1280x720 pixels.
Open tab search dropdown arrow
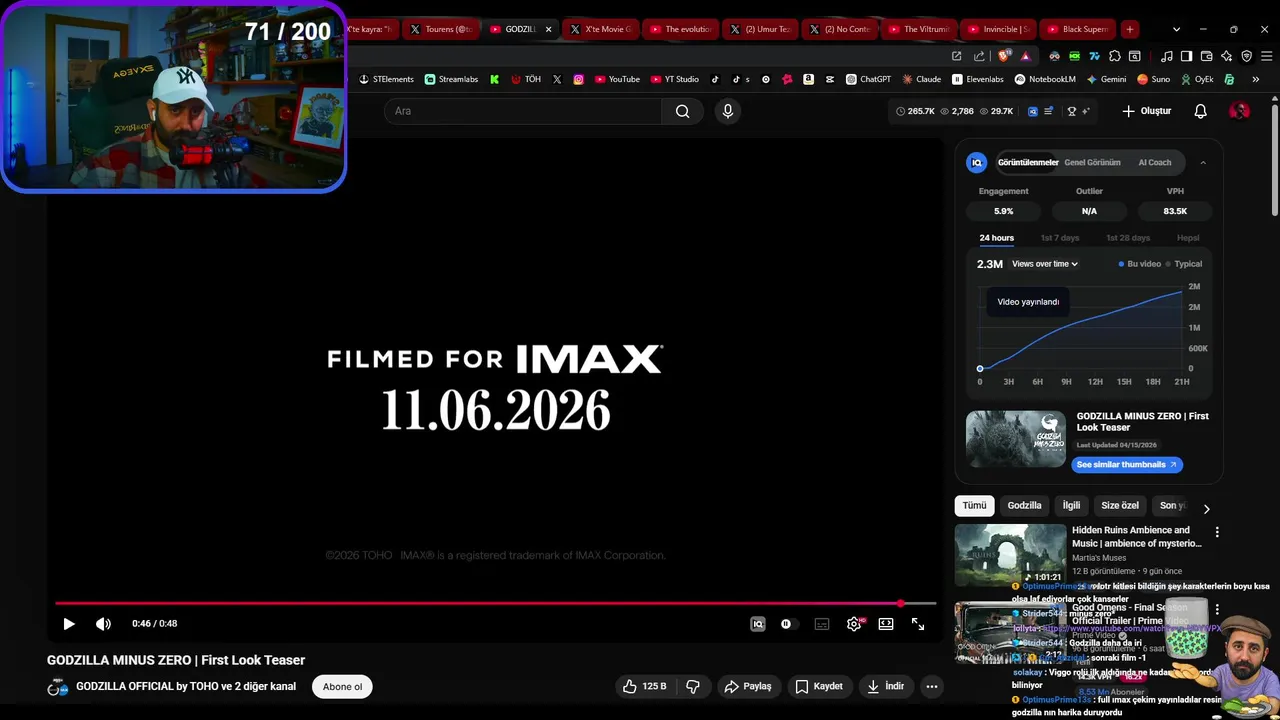[1176, 29]
